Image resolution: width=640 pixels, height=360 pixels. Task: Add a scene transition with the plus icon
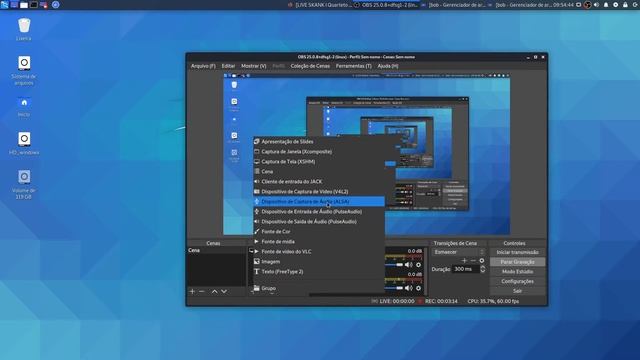click(464, 260)
